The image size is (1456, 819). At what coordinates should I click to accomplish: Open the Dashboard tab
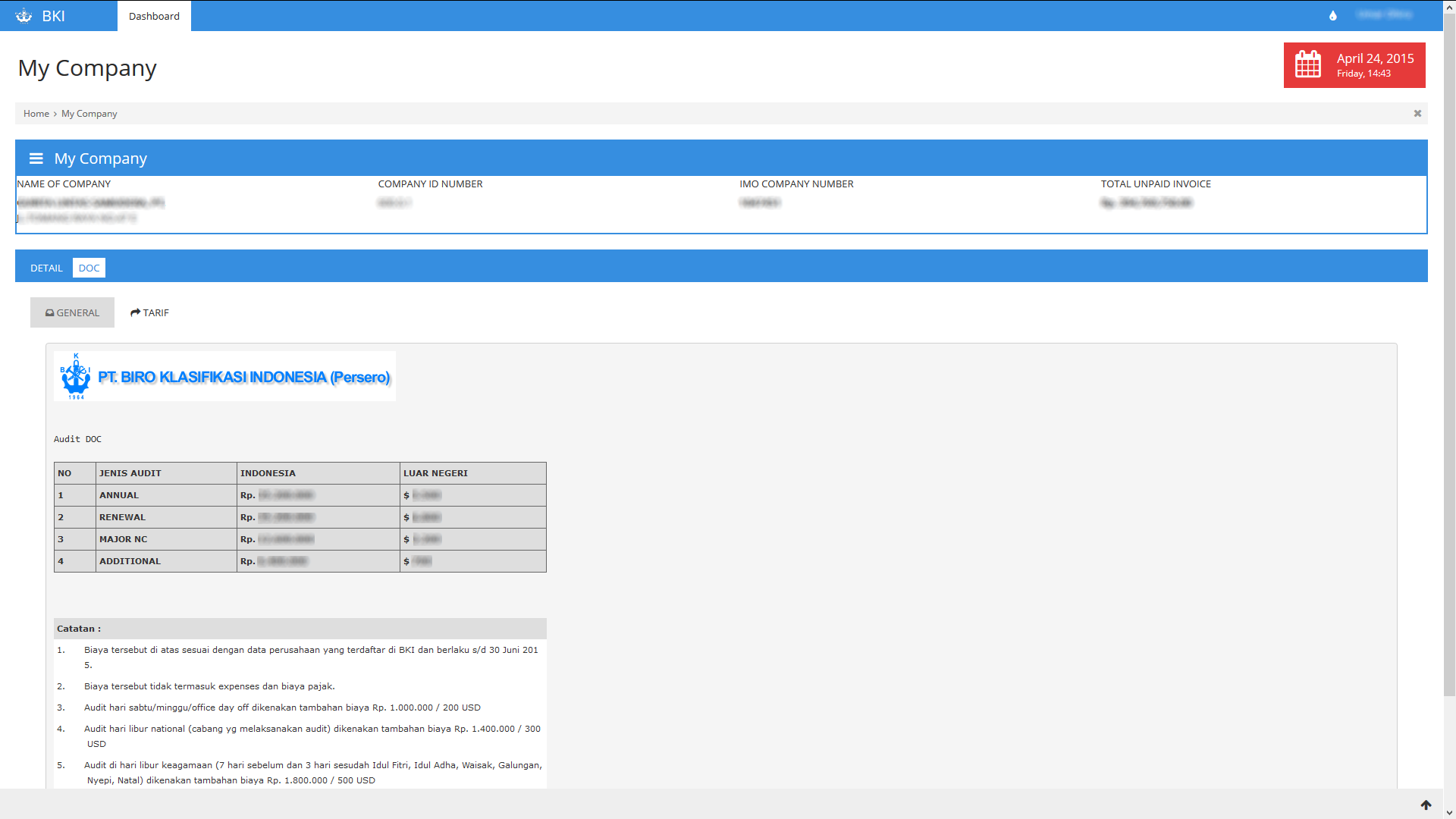pyautogui.click(x=154, y=16)
